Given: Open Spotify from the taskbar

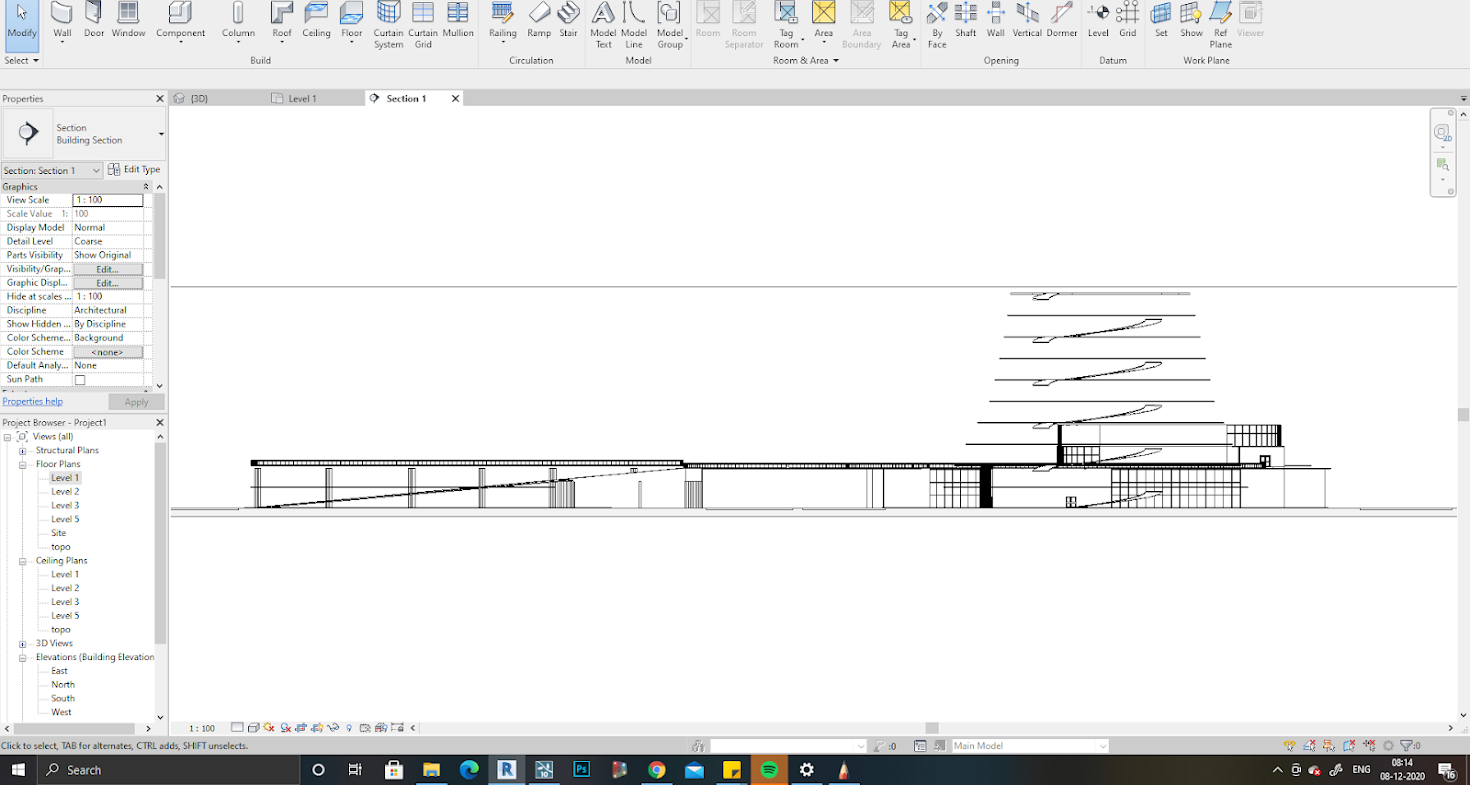Looking at the screenshot, I should [769, 770].
